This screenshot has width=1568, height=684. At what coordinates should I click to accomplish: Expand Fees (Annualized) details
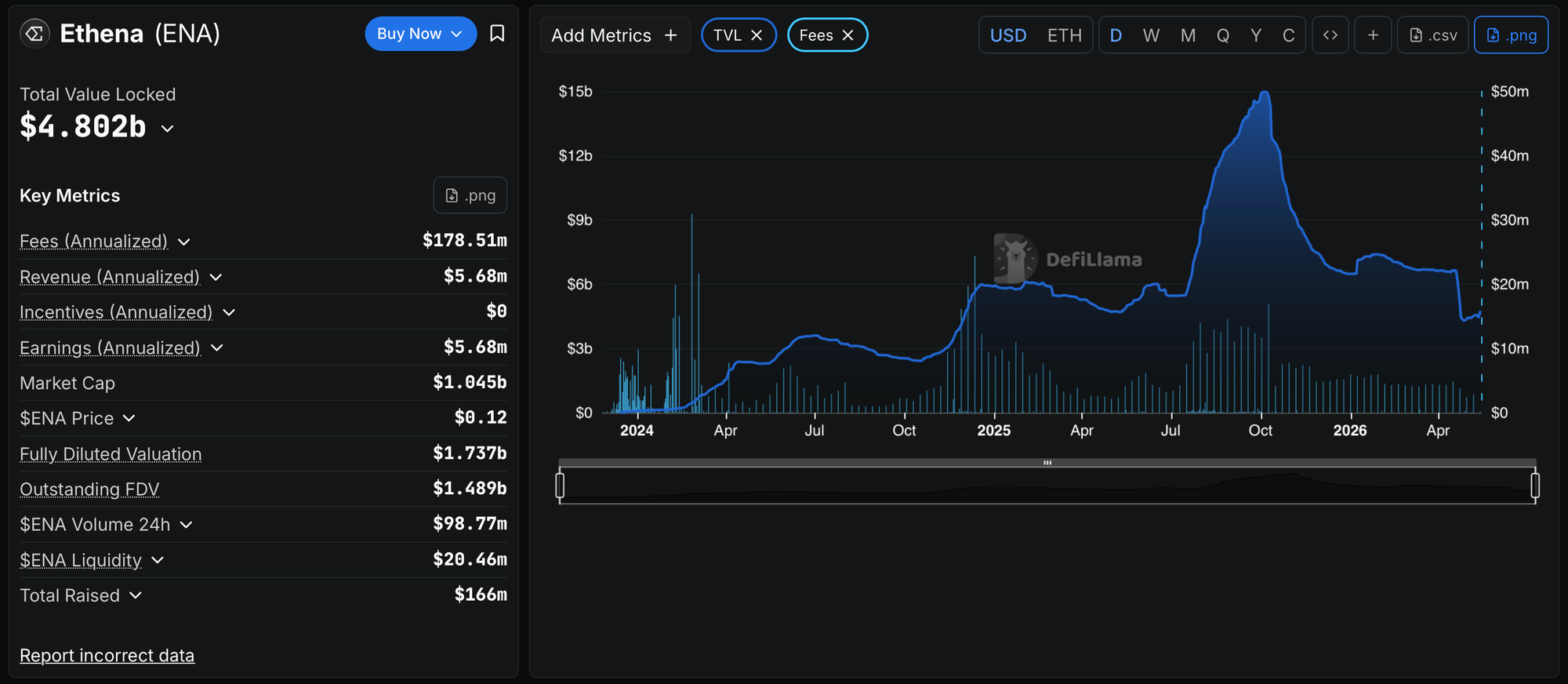[x=184, y=242]
